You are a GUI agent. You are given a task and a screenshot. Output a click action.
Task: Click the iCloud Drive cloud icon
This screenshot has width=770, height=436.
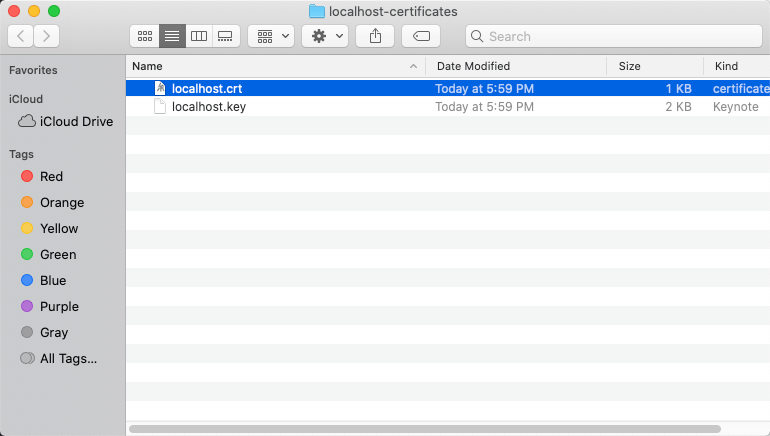tap(27, 121)
